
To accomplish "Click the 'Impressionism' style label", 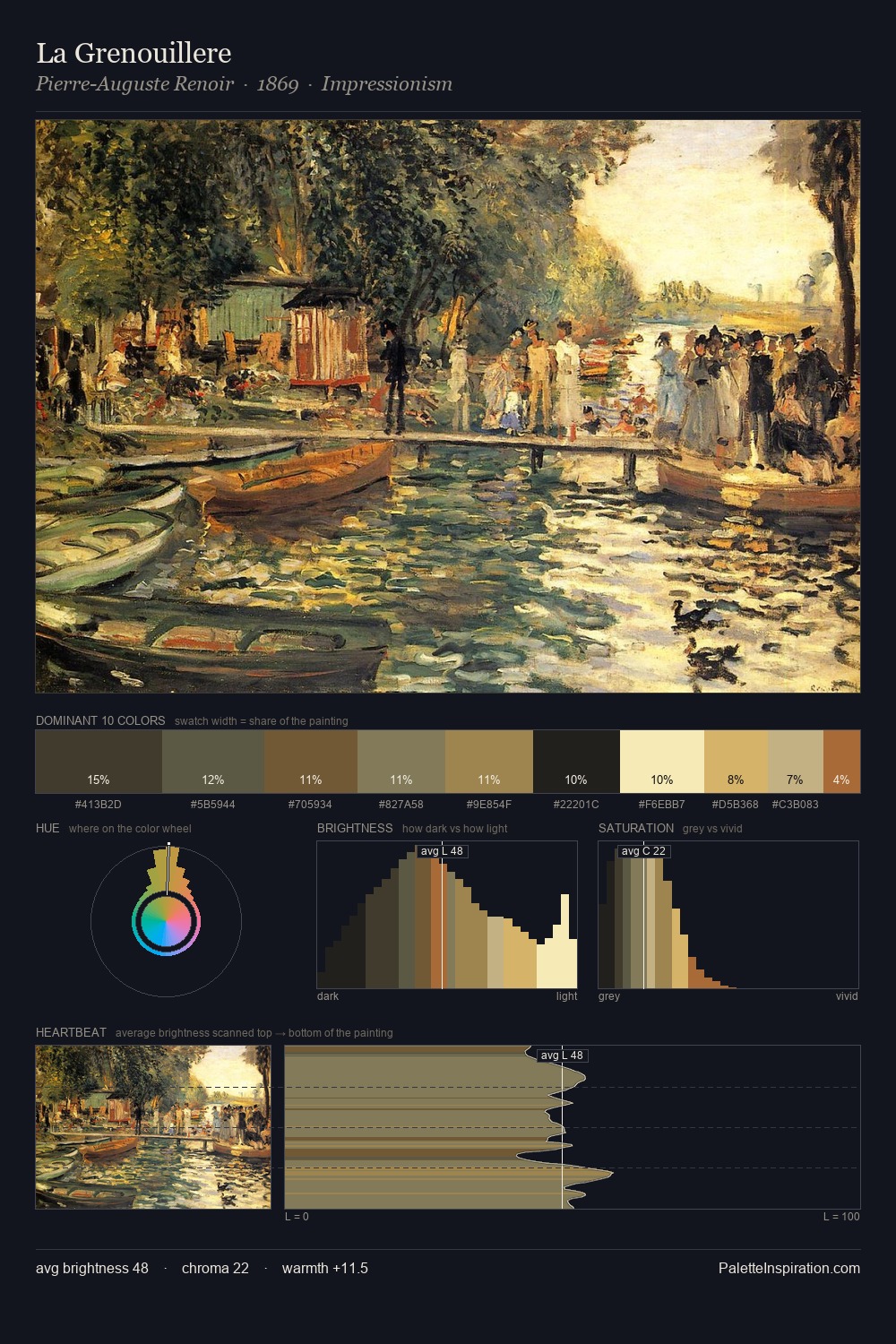I will pos(387,84).
